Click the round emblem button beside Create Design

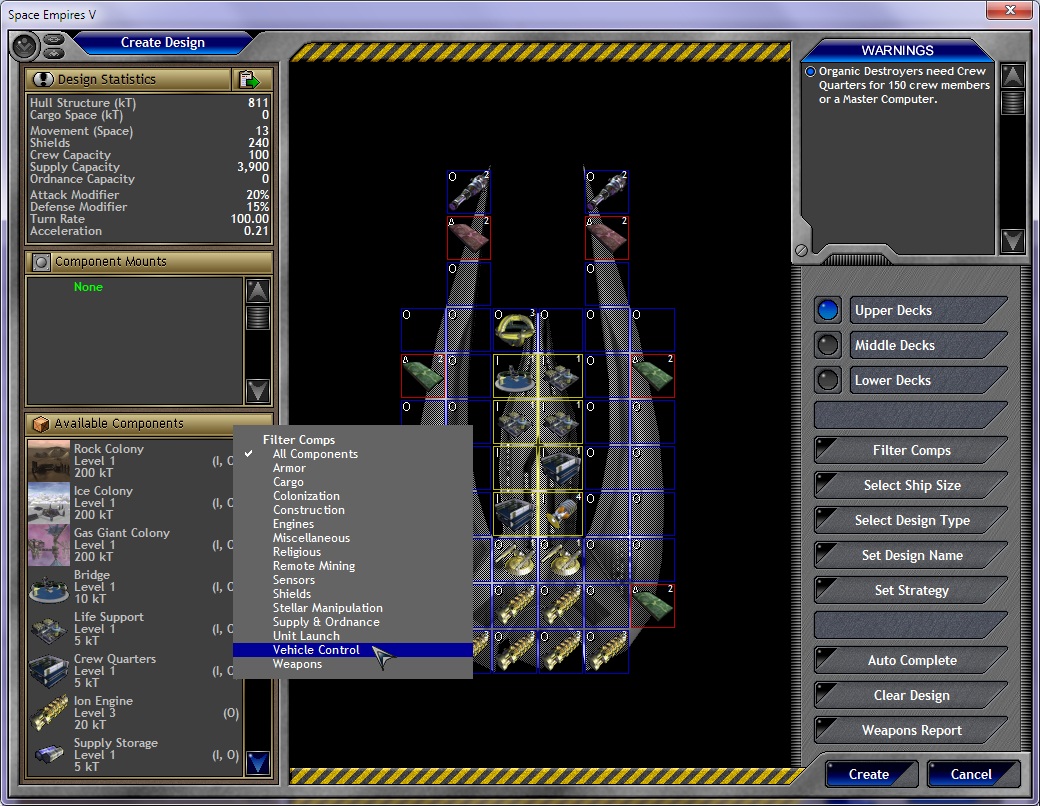(x=25, y=46)
